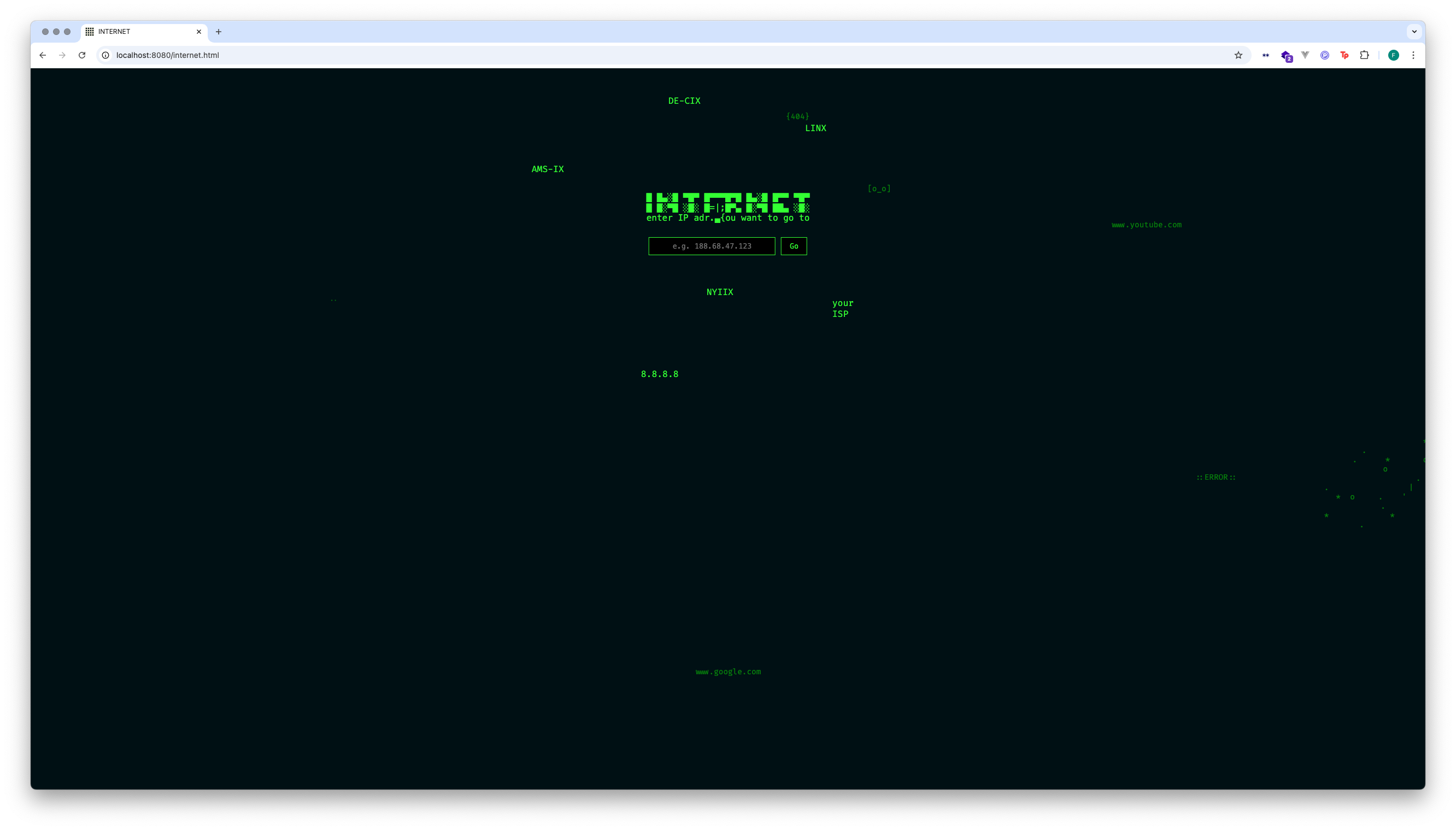This screenshot has height=830, width=1456.
Task: Visit the www.youtube.com node
Action: pos(1146,224)
